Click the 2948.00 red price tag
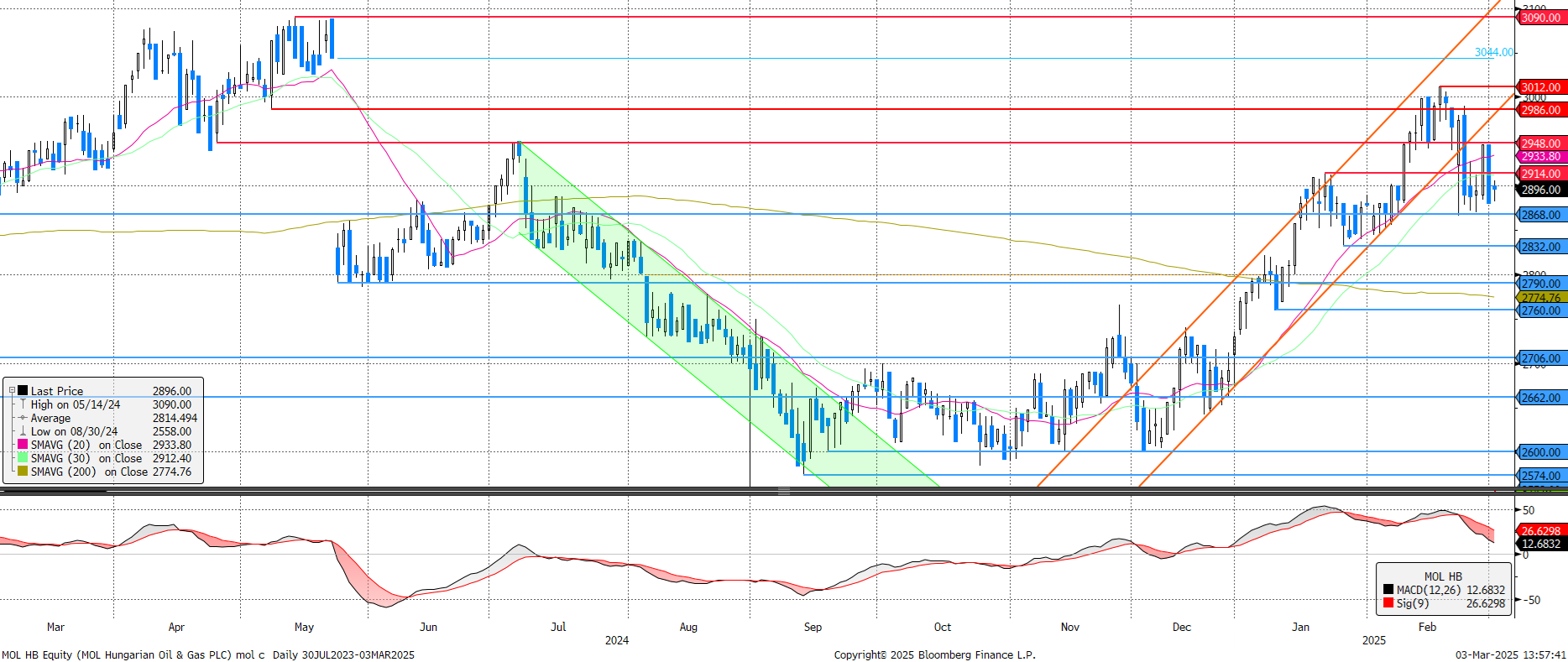 tap(1542, 143)
